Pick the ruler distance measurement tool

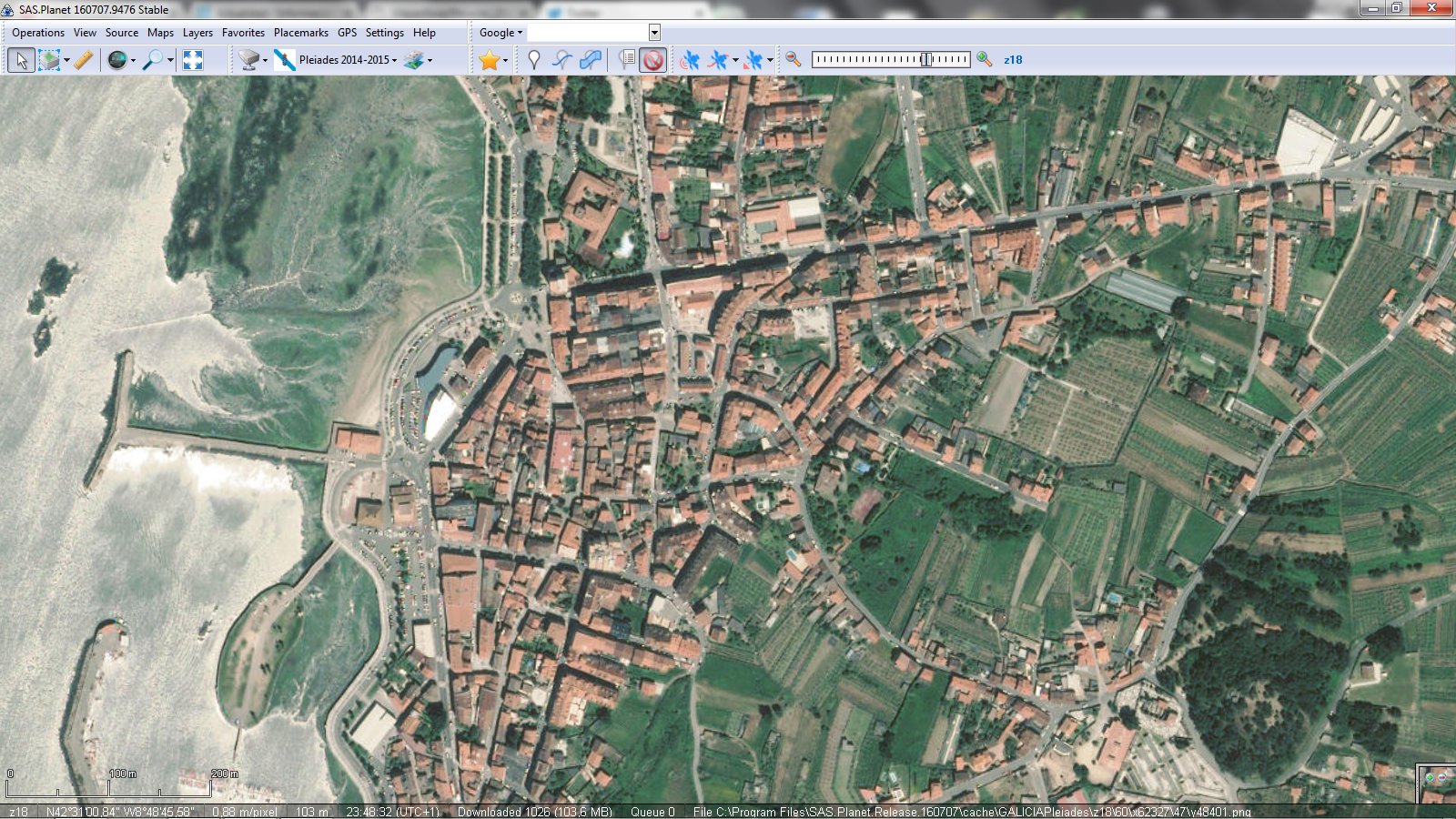(x=84, y=60)
